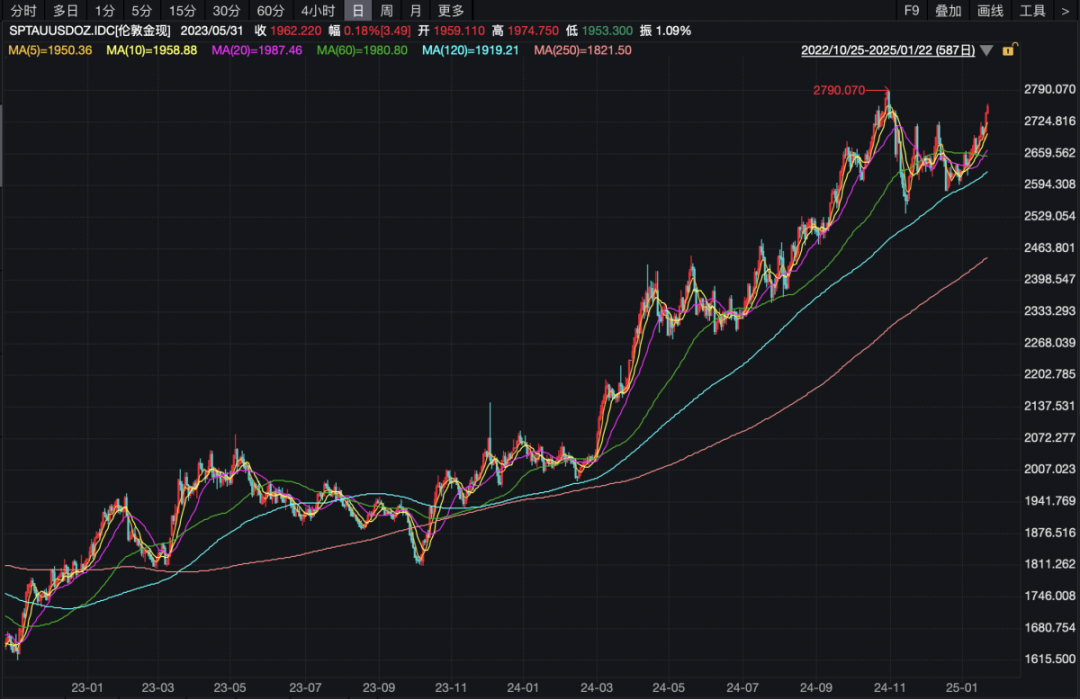Click the MA(250)=1821.50 indicator label
The height and width of the screenshot is (700, 1080).
(x=583, y=50)
